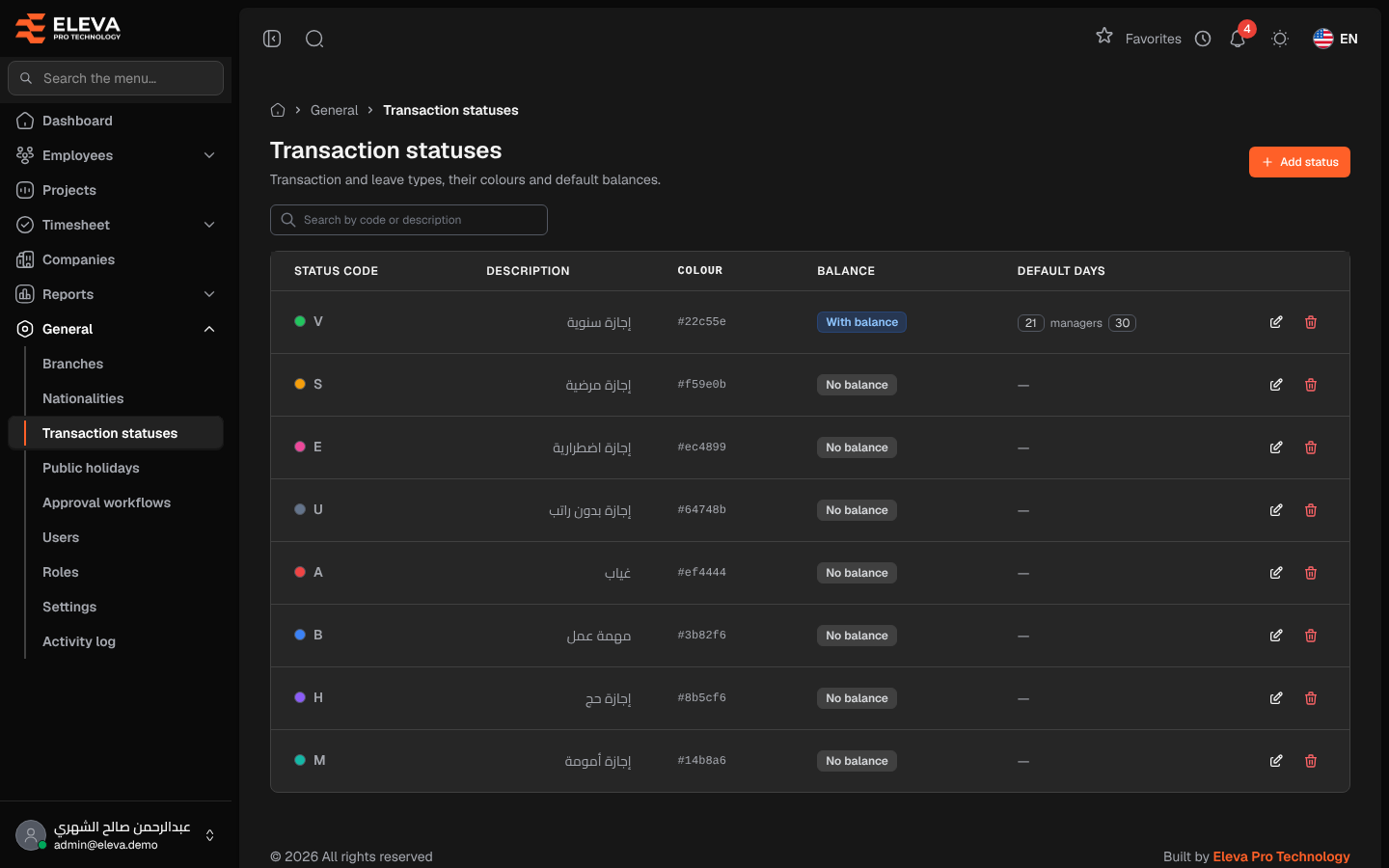This screenshot has height=868, width=1389.
Task: Open Projects in sidebar
Action: click(116, 190)
